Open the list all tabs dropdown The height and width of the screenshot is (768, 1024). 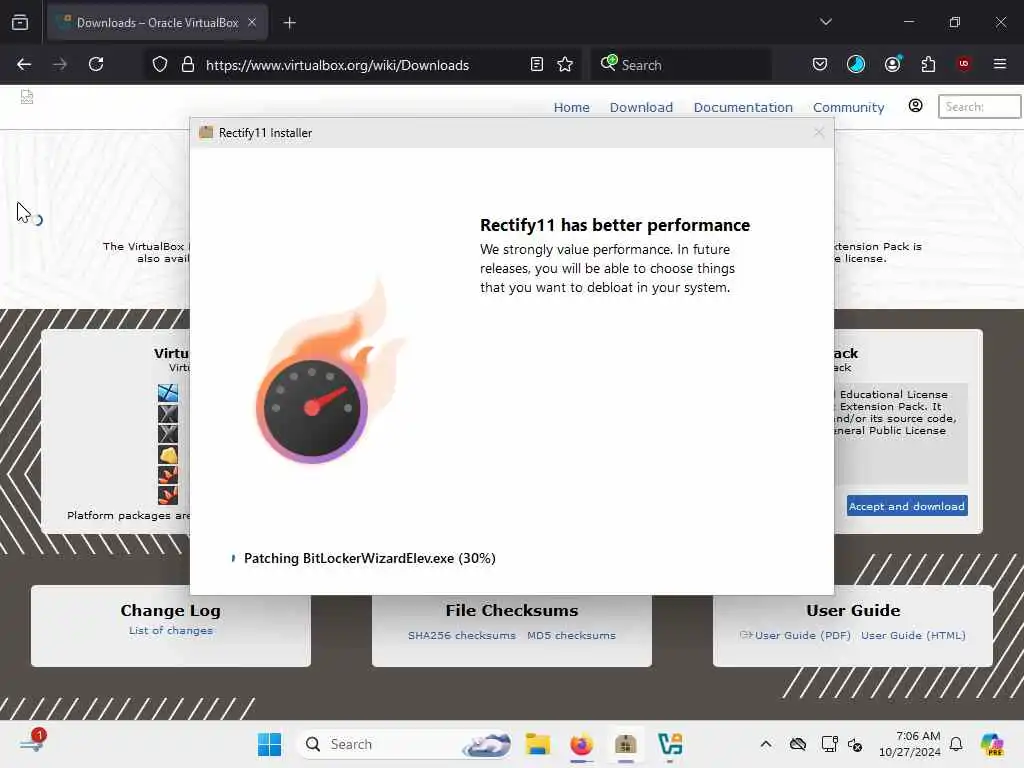click(x=825, y=22)
